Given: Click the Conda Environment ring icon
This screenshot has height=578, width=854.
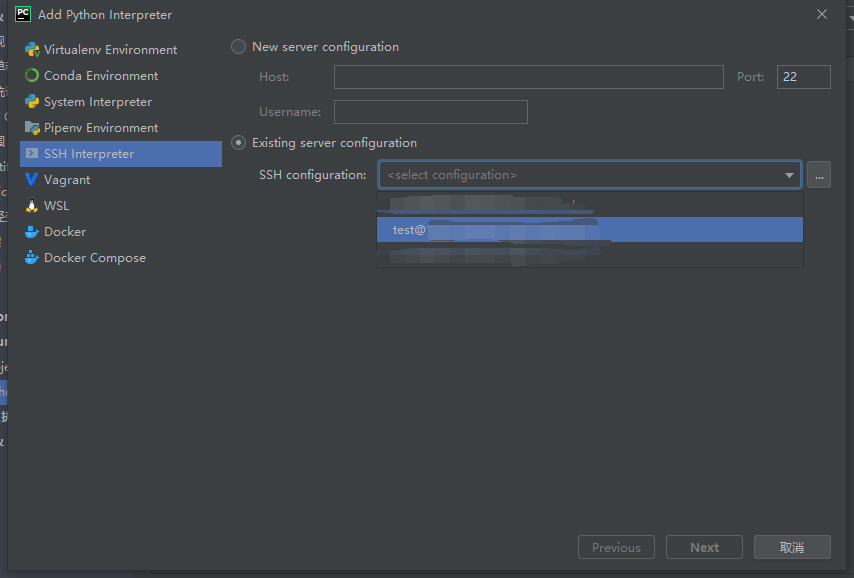Looking at the screenshot, I should click(32, 76).
